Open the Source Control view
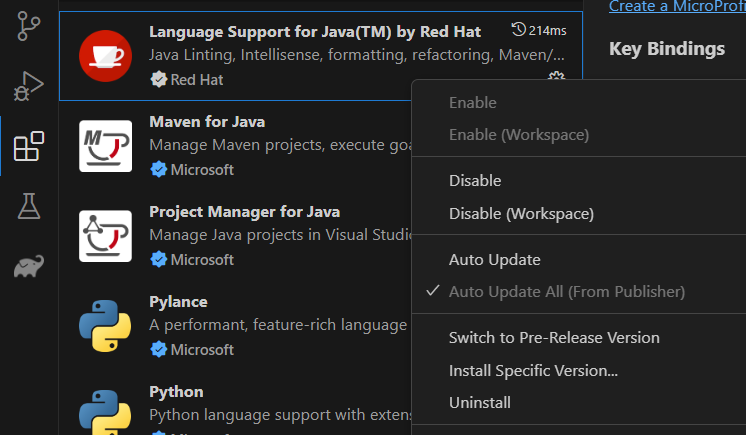This screenshot has height=435, width=746. click(x=29, y=26)
